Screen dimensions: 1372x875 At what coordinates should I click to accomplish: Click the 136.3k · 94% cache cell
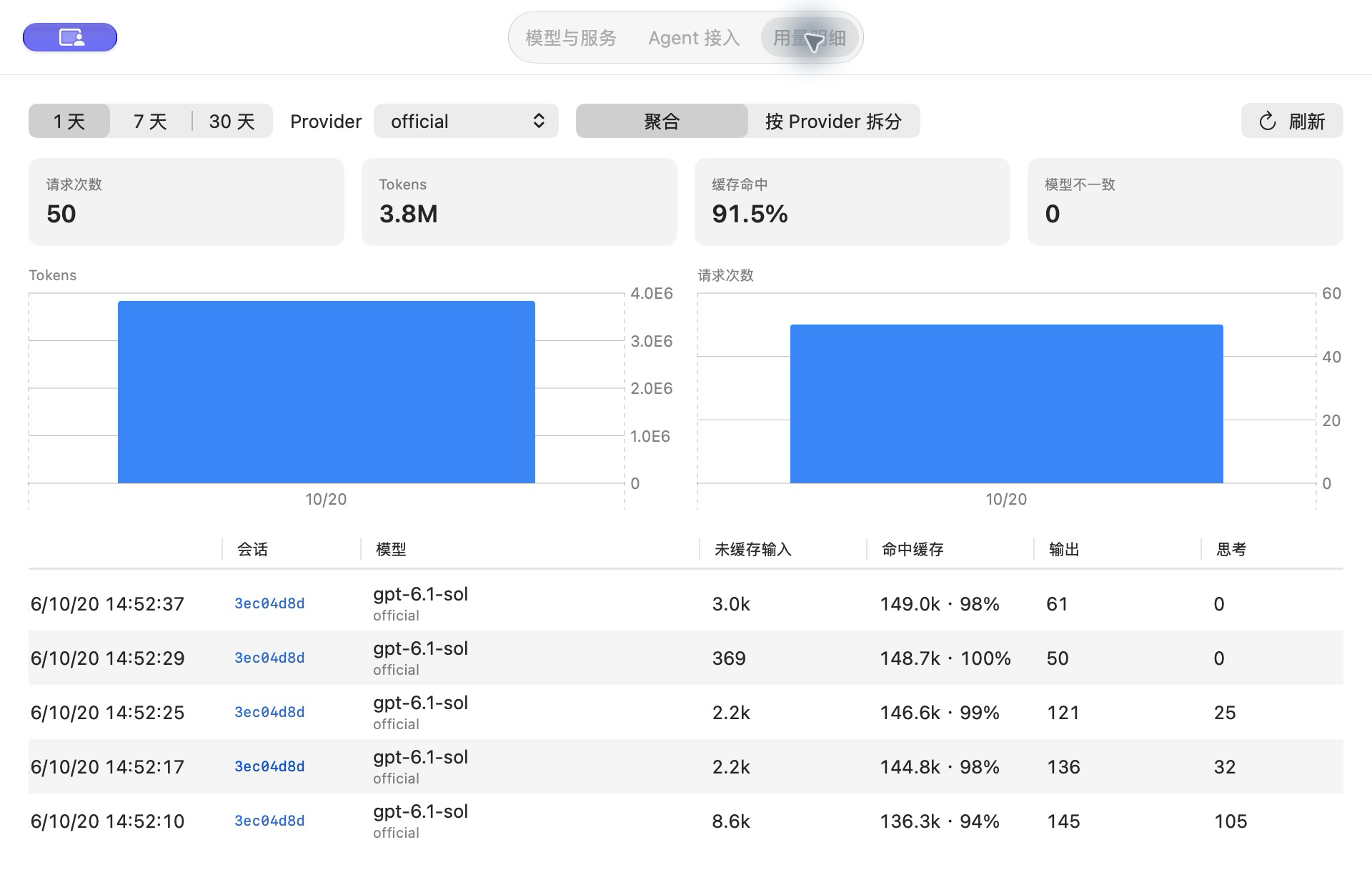(940, 821)
